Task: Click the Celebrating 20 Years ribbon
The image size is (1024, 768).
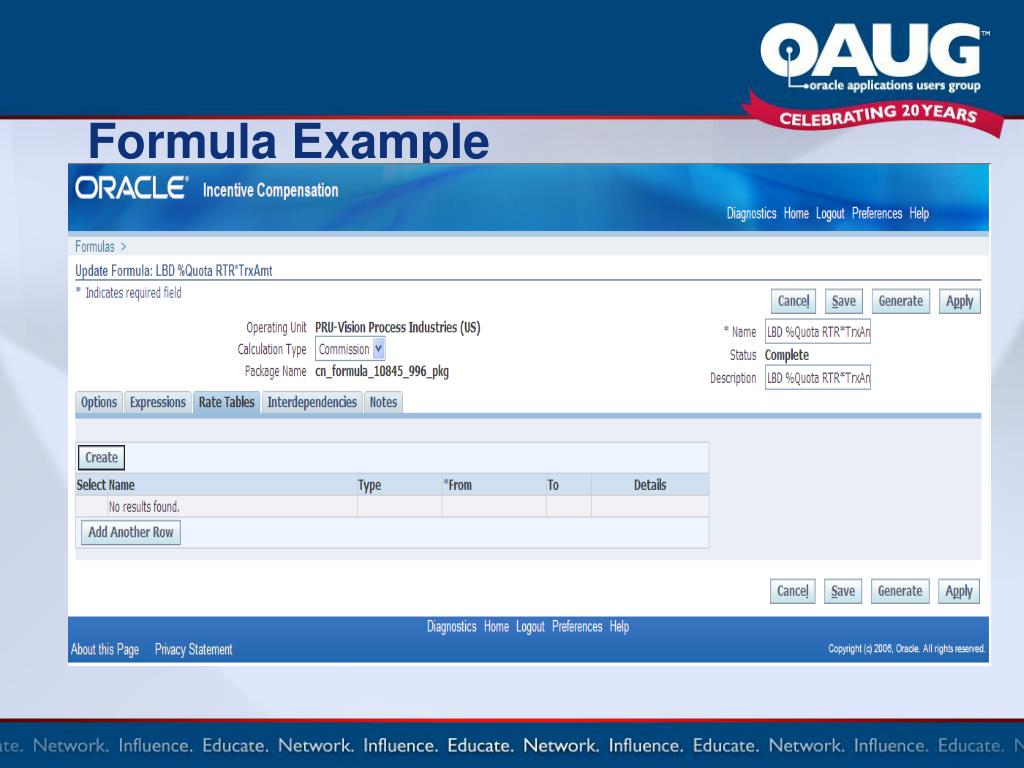Action: [x=875, y=115]
